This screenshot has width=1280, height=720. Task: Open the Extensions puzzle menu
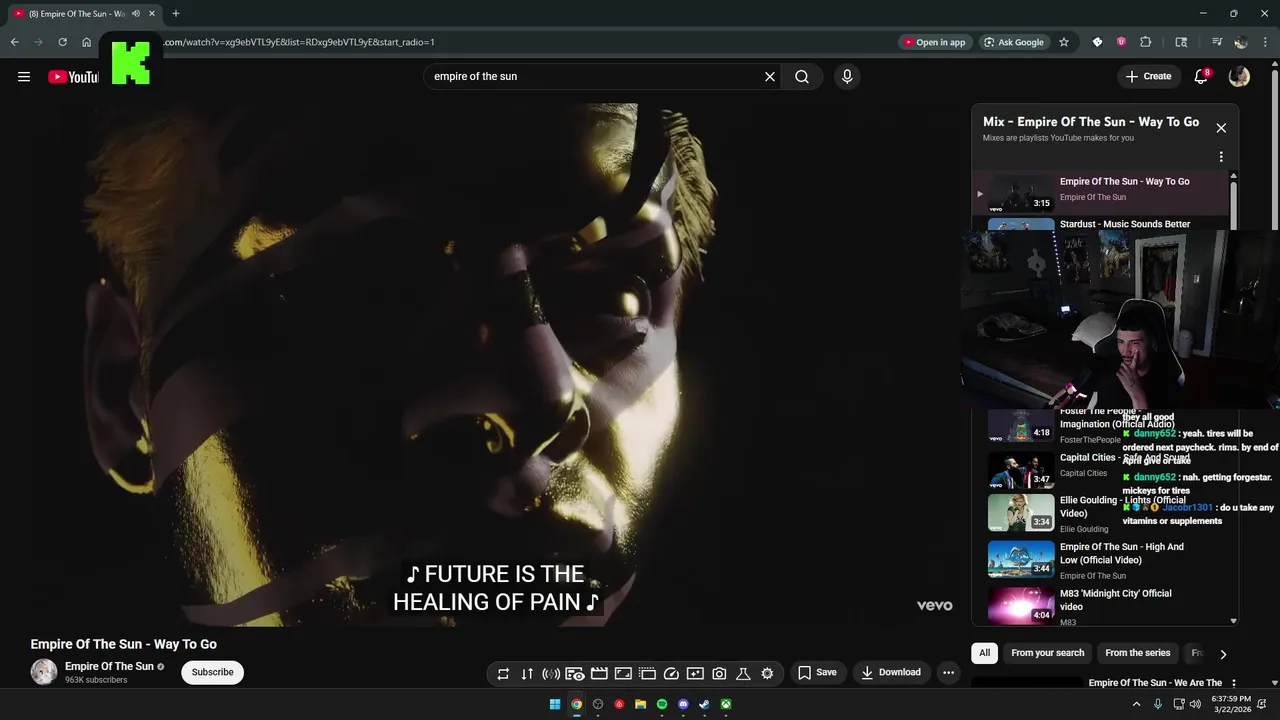[1146, 42]
